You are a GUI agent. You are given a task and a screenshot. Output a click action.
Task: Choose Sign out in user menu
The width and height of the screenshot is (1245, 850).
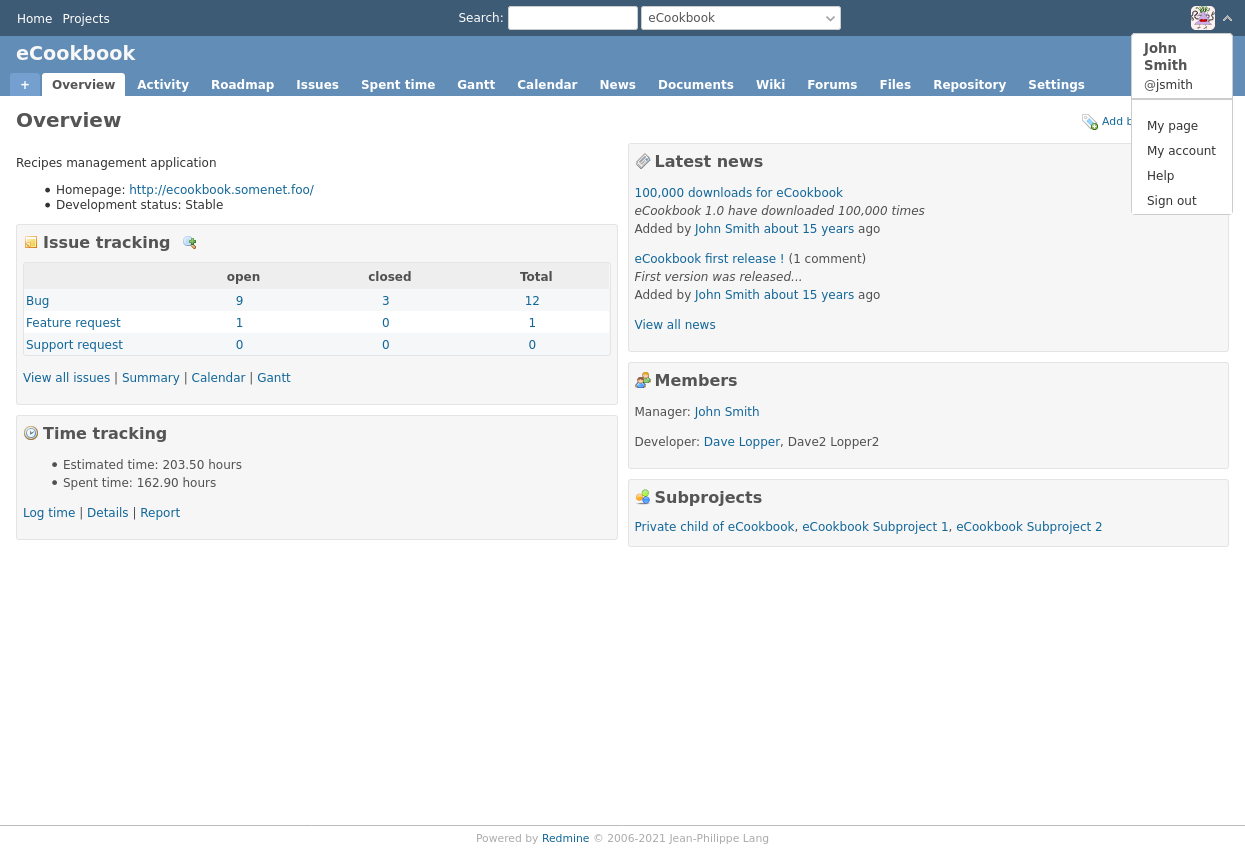tap(1182, 201)
